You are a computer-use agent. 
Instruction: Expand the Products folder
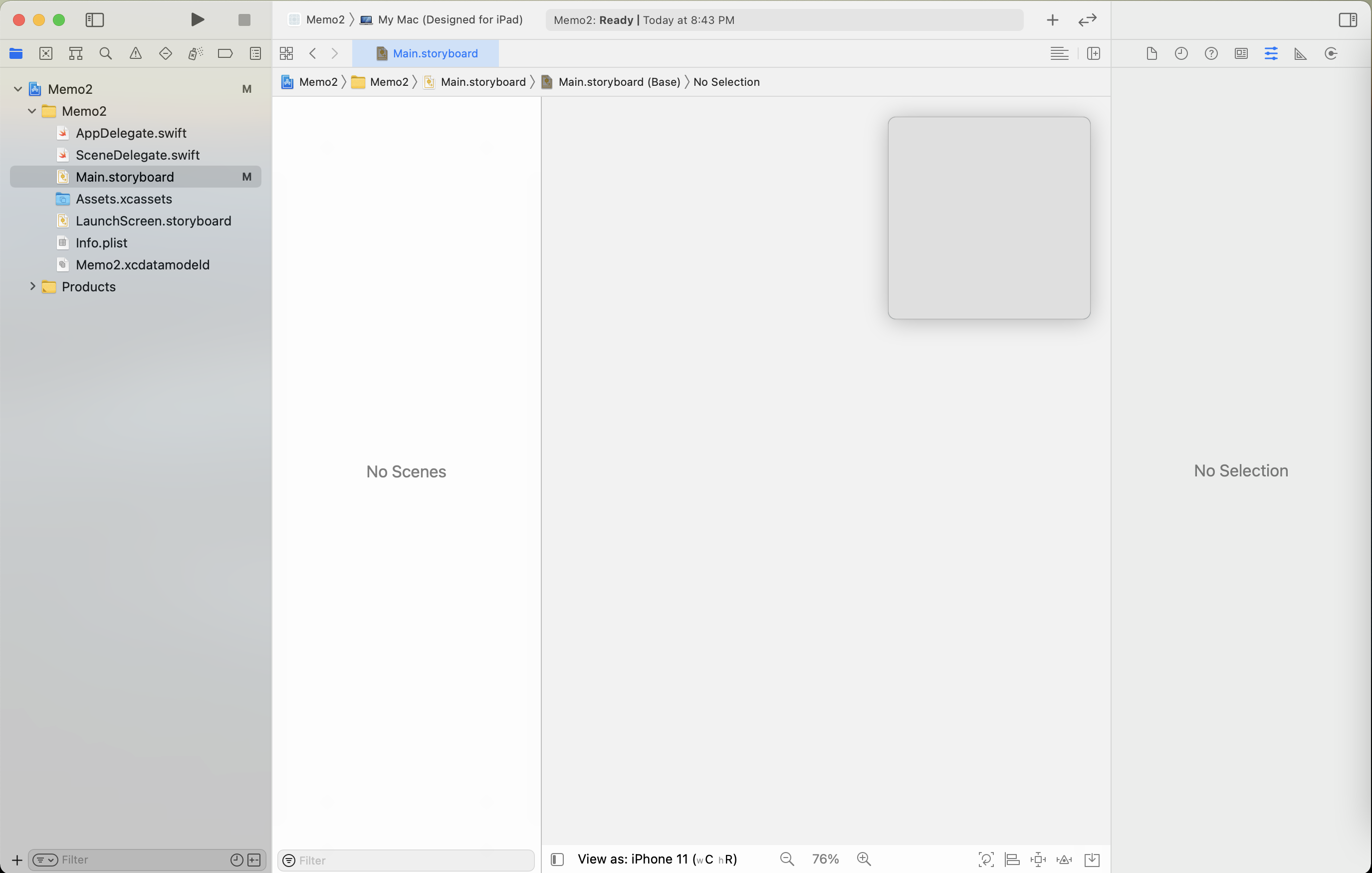click(32, 286)
